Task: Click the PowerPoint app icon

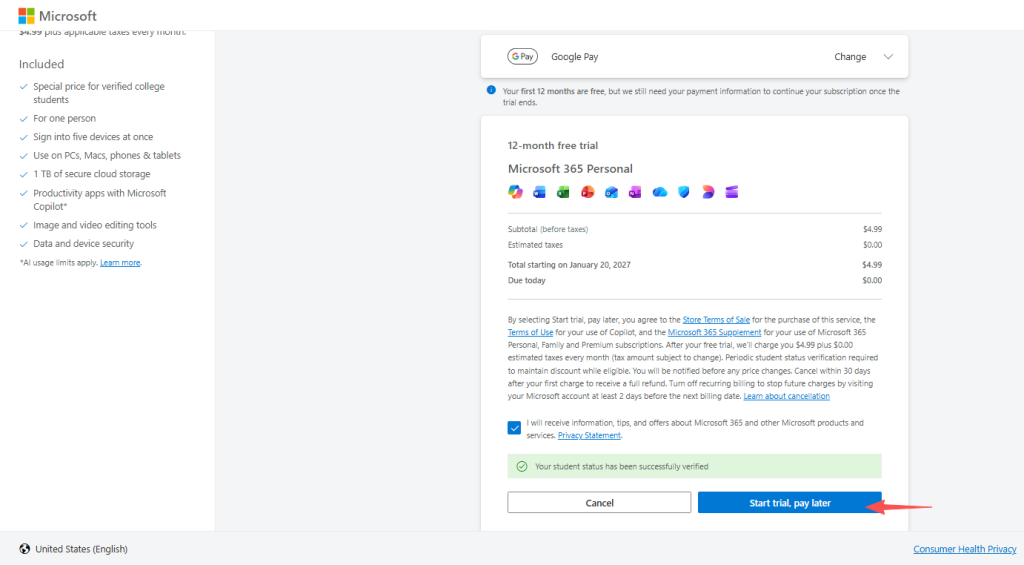Action: [587, 192]
